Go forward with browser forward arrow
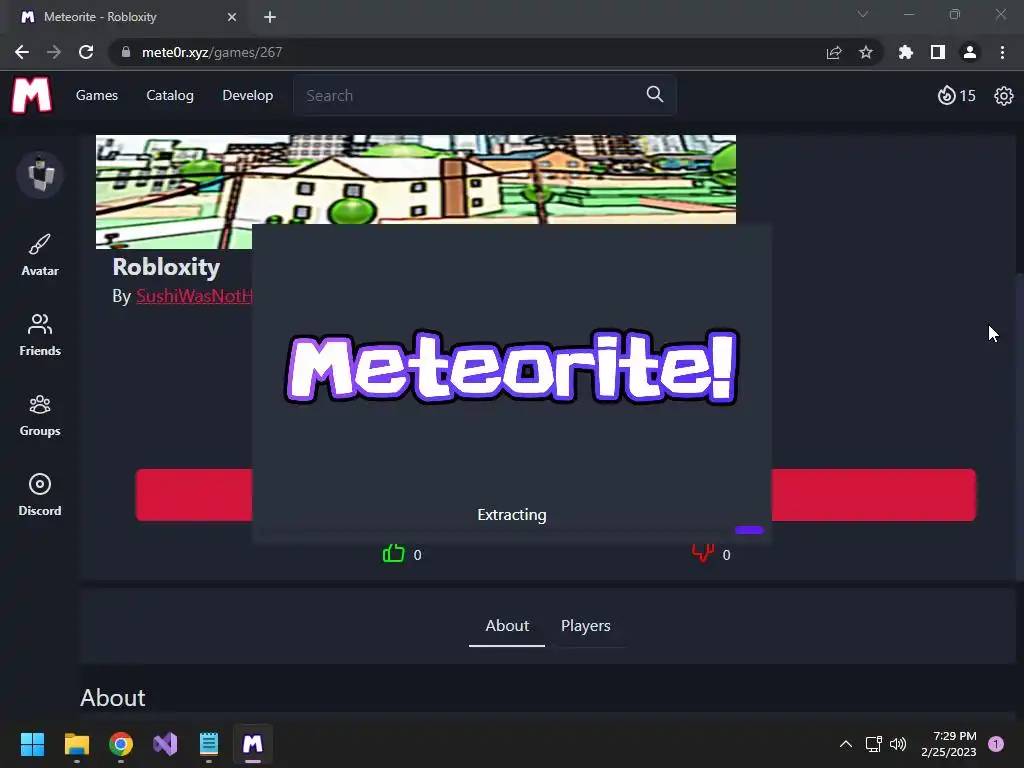This screenshot has height=768, width=1024. (54, 52)
